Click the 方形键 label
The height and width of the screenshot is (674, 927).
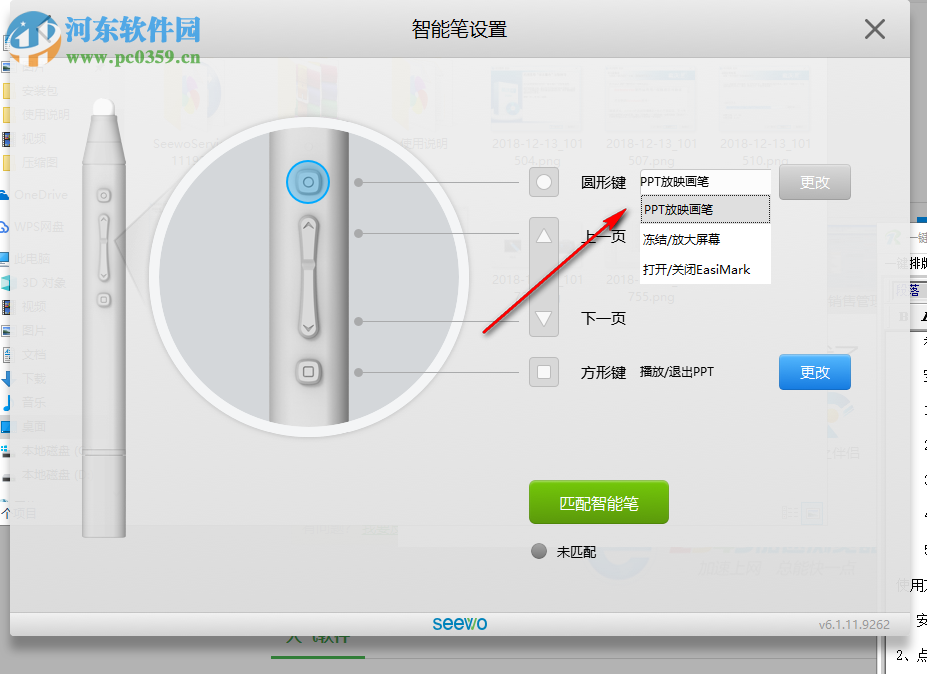pyautogui.click(x=603, y=372)
